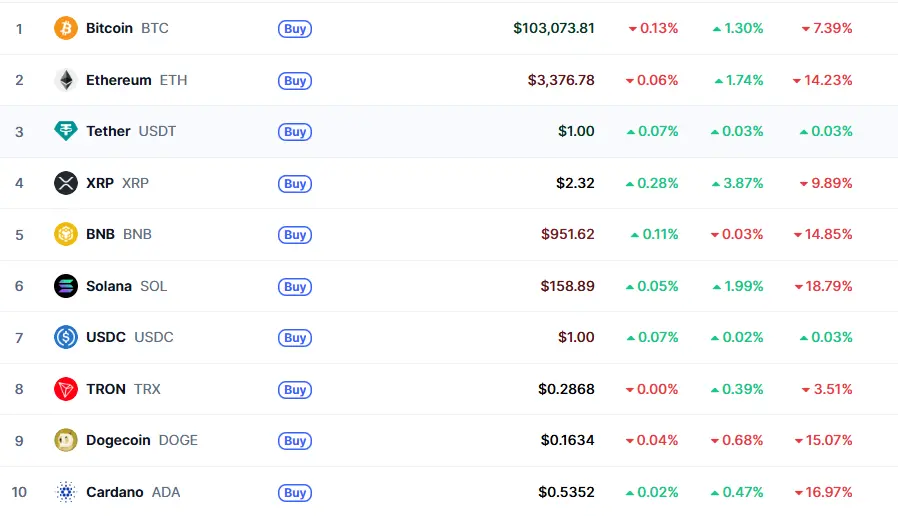898x517 pixels.
Task: Click XRP price $2.32
Action: coord(576,183)
